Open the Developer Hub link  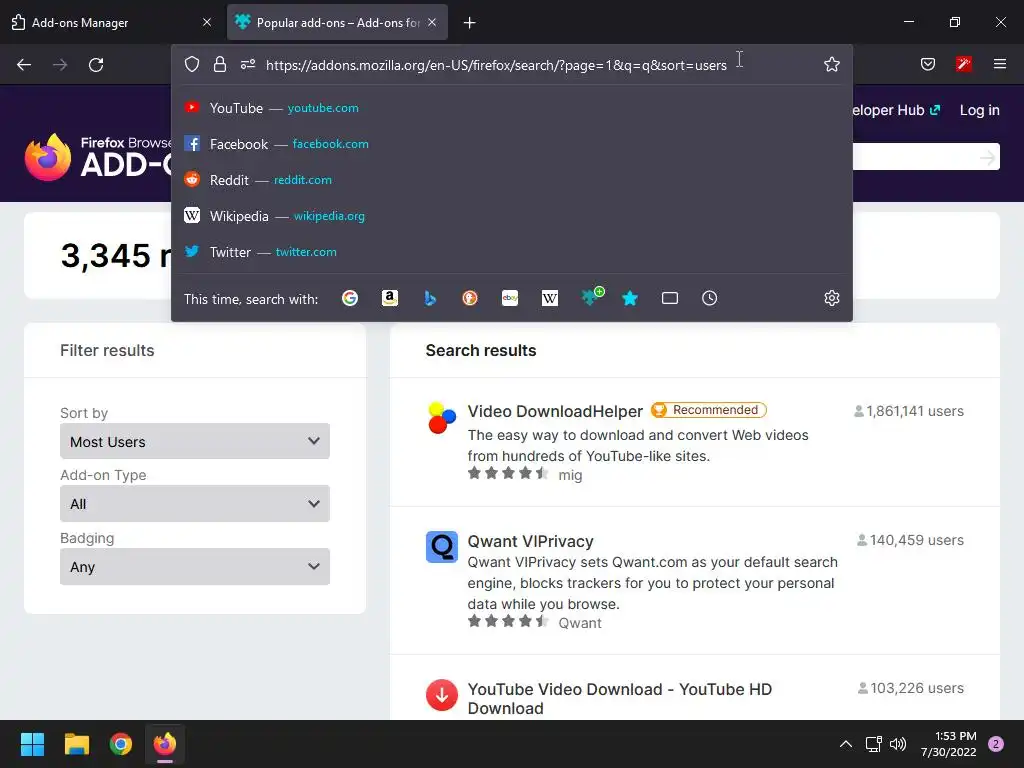click(896, 110)
